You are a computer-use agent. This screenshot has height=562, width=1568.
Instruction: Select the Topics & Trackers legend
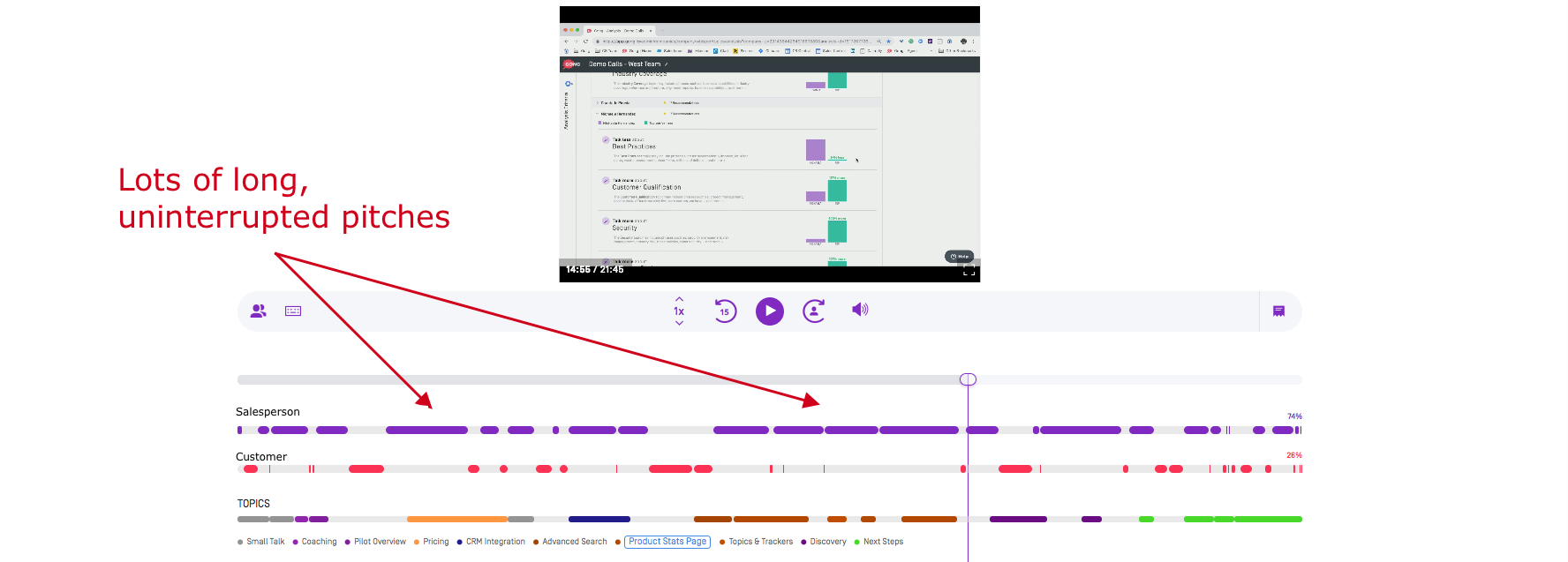click(x=757, y=542)
